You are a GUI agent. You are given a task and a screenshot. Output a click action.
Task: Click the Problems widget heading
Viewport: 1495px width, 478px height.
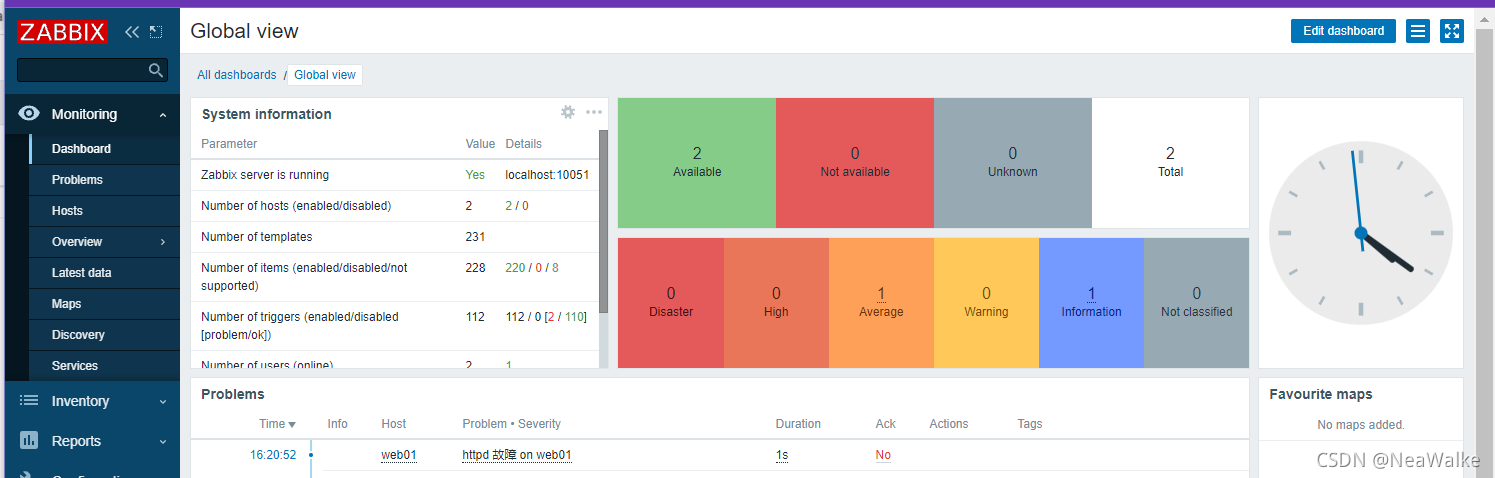(233, 394)
